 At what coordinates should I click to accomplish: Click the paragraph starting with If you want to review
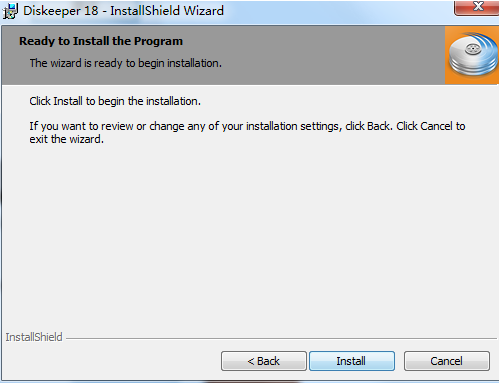click(247, 132)
